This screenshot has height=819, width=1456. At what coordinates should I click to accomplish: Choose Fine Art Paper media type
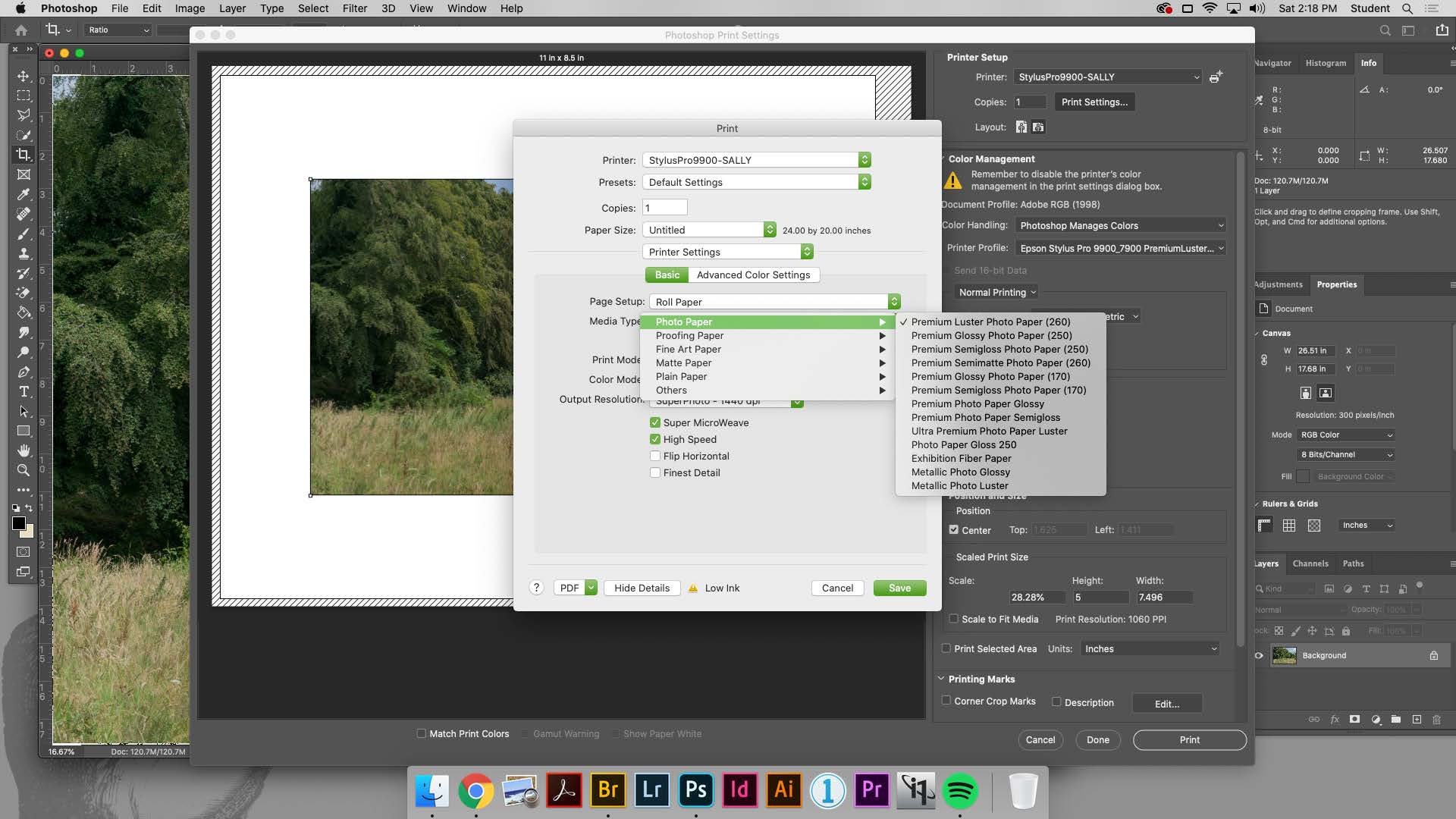click(767, 349)
